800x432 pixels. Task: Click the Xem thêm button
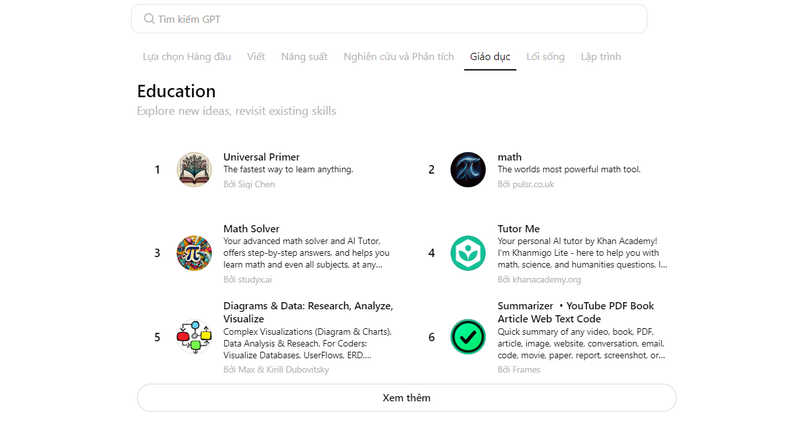[407, 398]
